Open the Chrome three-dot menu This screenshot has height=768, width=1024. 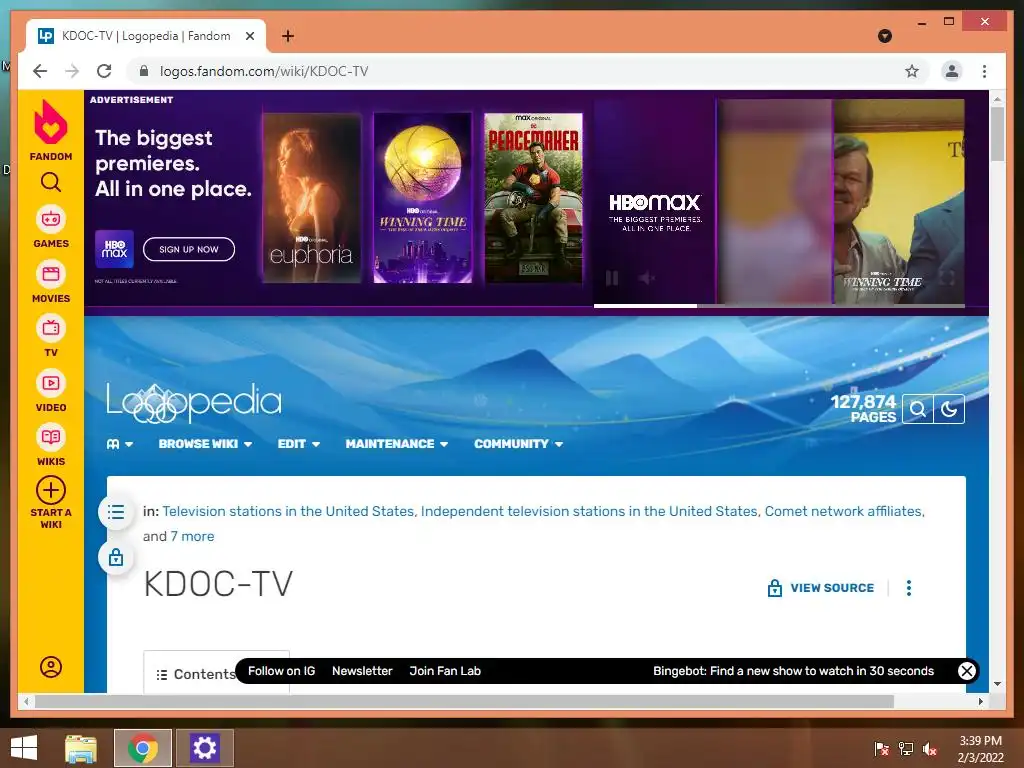984,71
